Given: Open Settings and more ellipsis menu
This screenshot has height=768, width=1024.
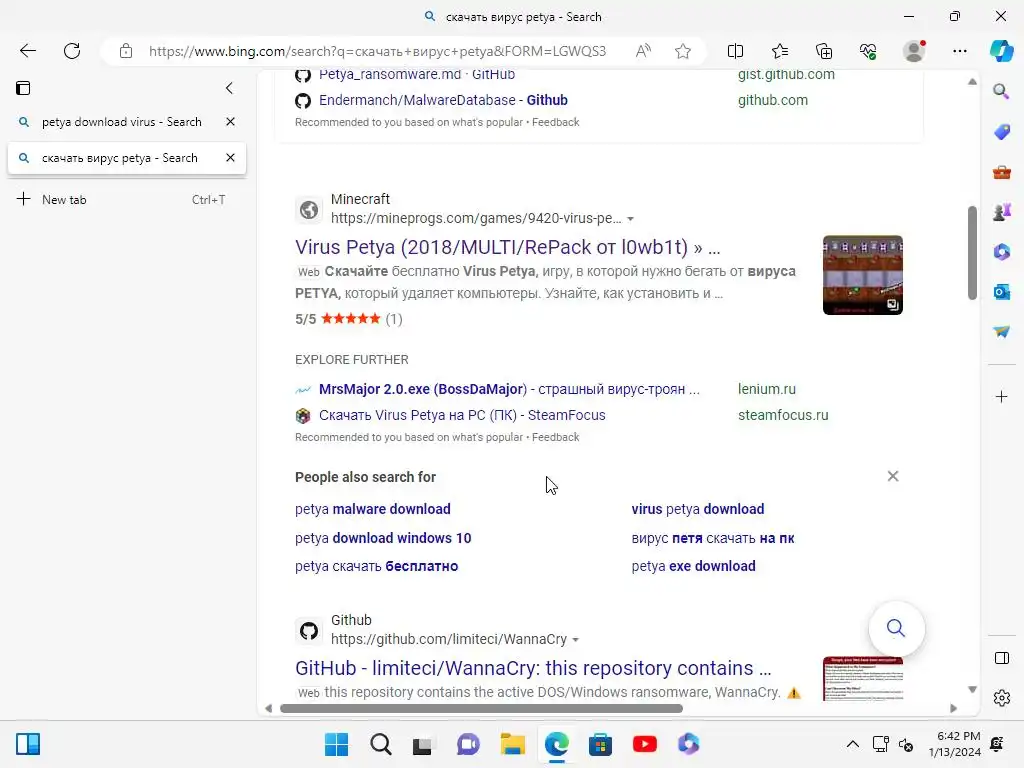Looking at the screenshot, I should (959, 51).
